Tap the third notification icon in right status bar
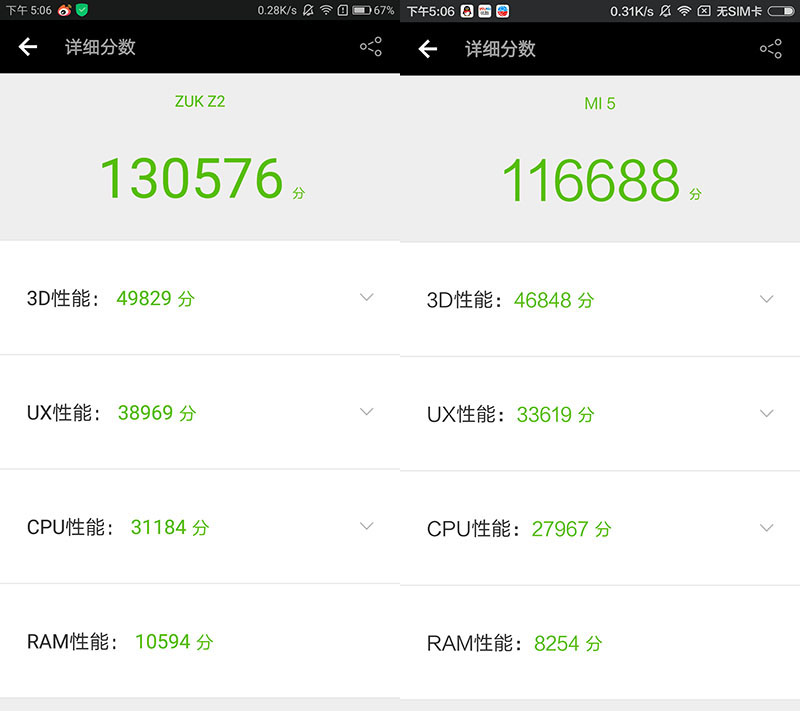Image resolution: width=800 pixels, height=713 pixels. tap(503, 11)
